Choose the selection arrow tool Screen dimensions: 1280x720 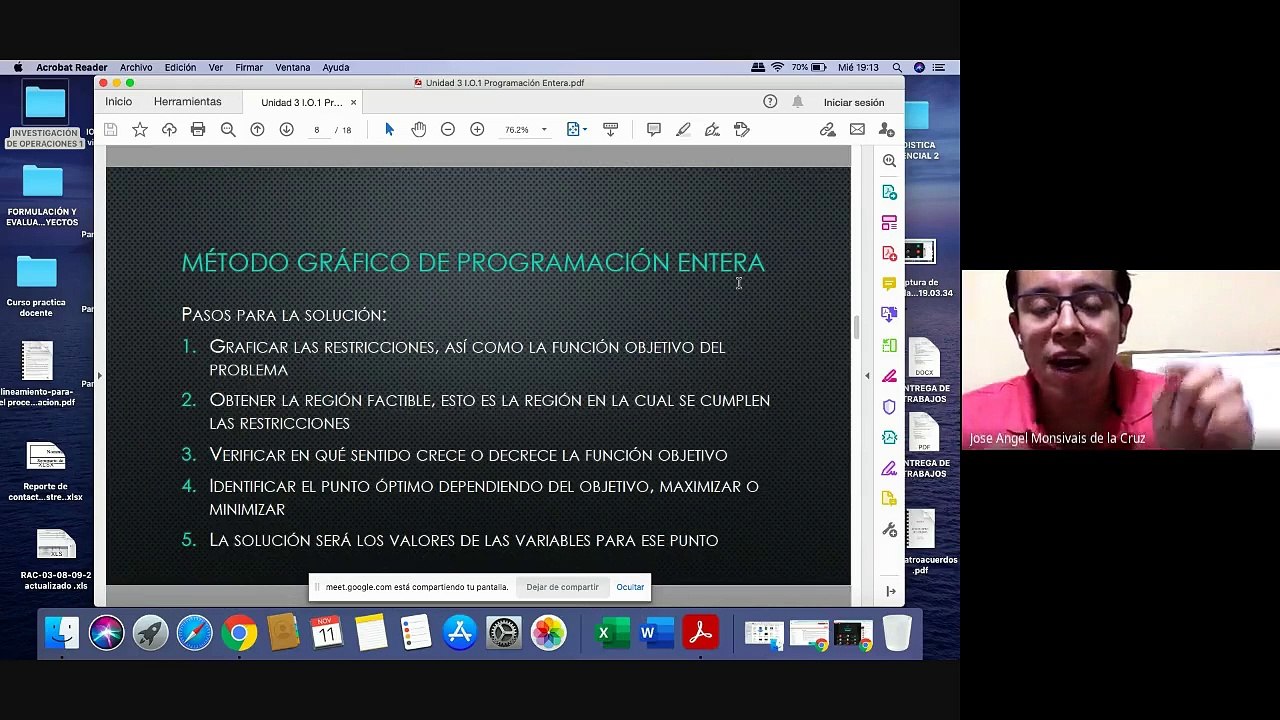click(389, 130)
